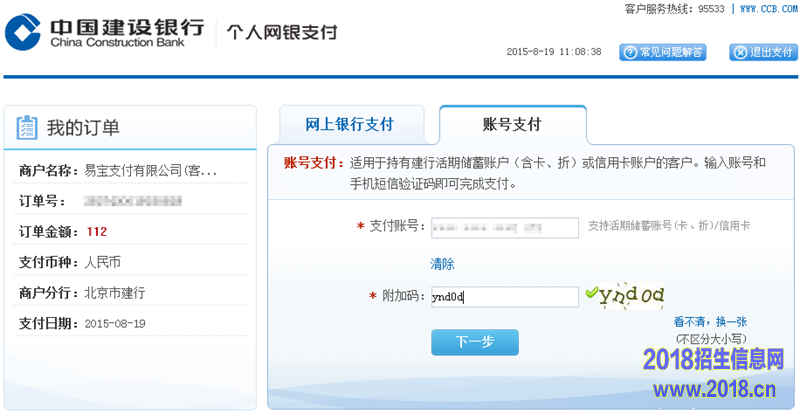Image resolution: width=800 pixels, height=414 pixels.
Task: Select the 账号支付 tab
Action: 511,125
